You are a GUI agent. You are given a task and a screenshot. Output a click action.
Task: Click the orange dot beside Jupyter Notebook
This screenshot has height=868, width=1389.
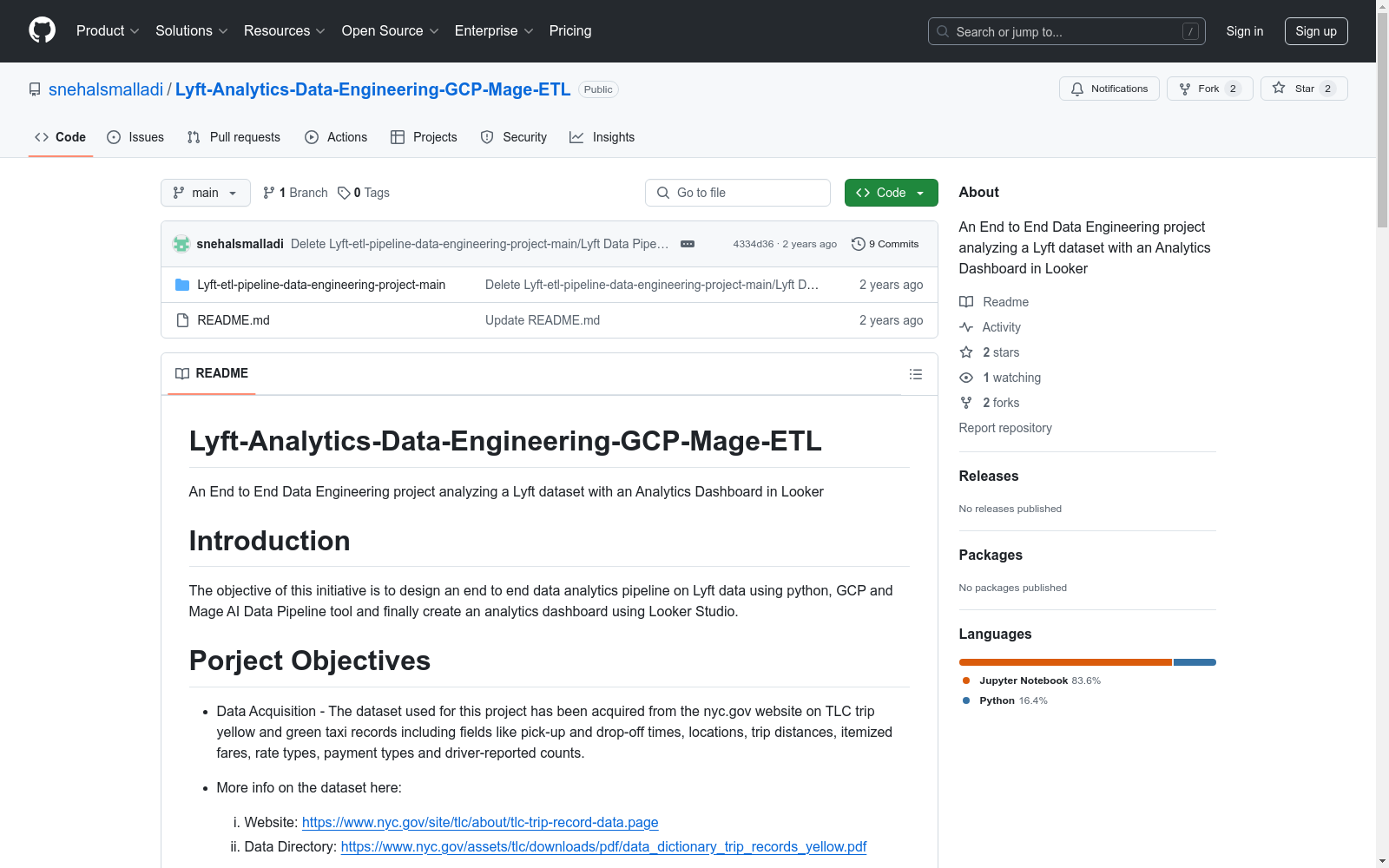click(966, 681)
